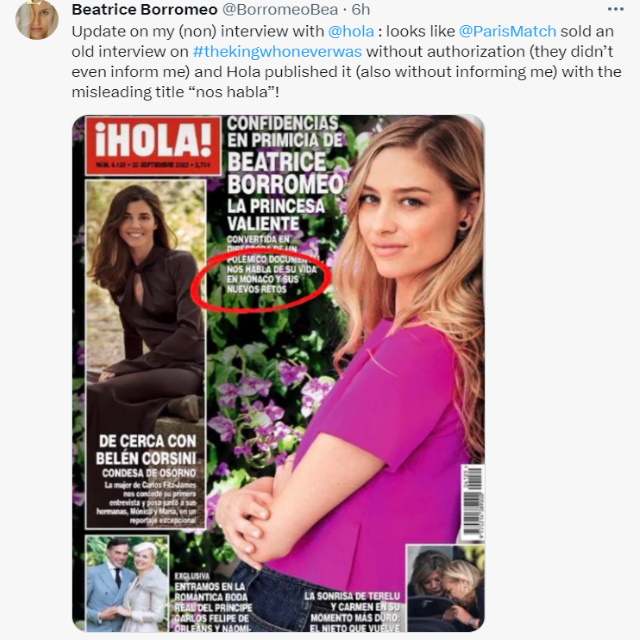The image size is (640, 640).
Task: Click the Terelu and Carmen inset photo
Action: (445, 588)
